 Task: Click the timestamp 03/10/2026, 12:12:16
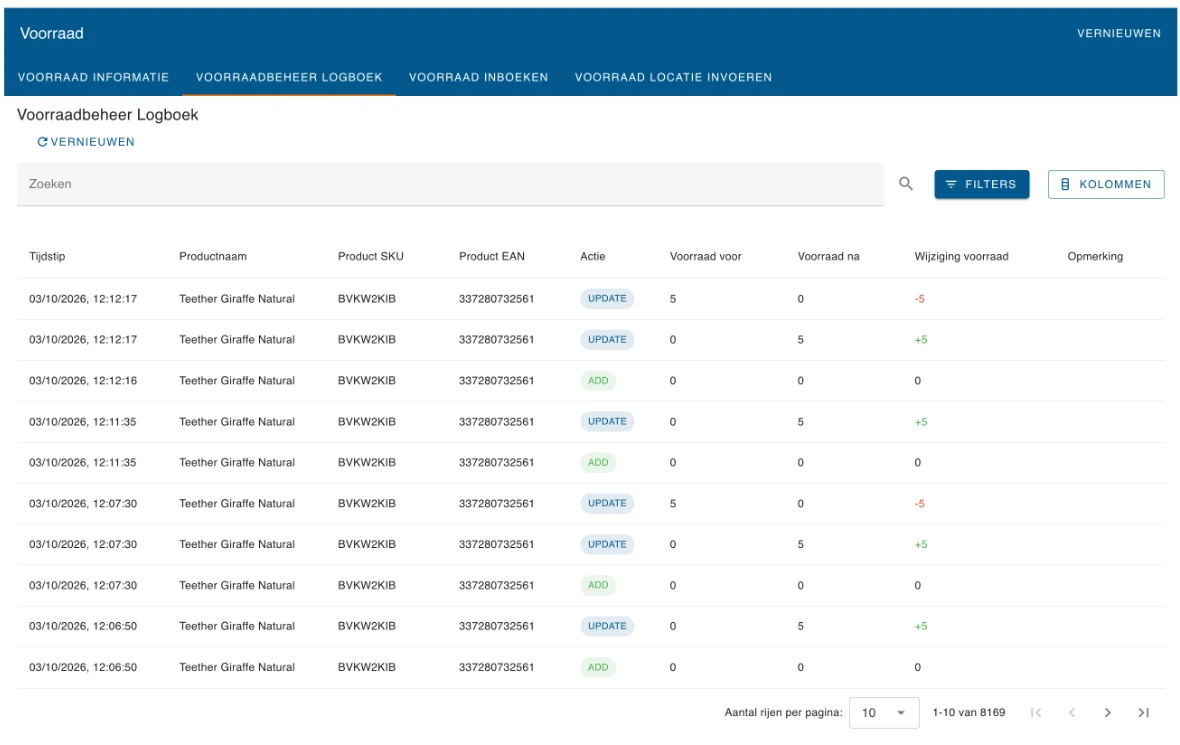pyautogui.click(x=83, y=381)
